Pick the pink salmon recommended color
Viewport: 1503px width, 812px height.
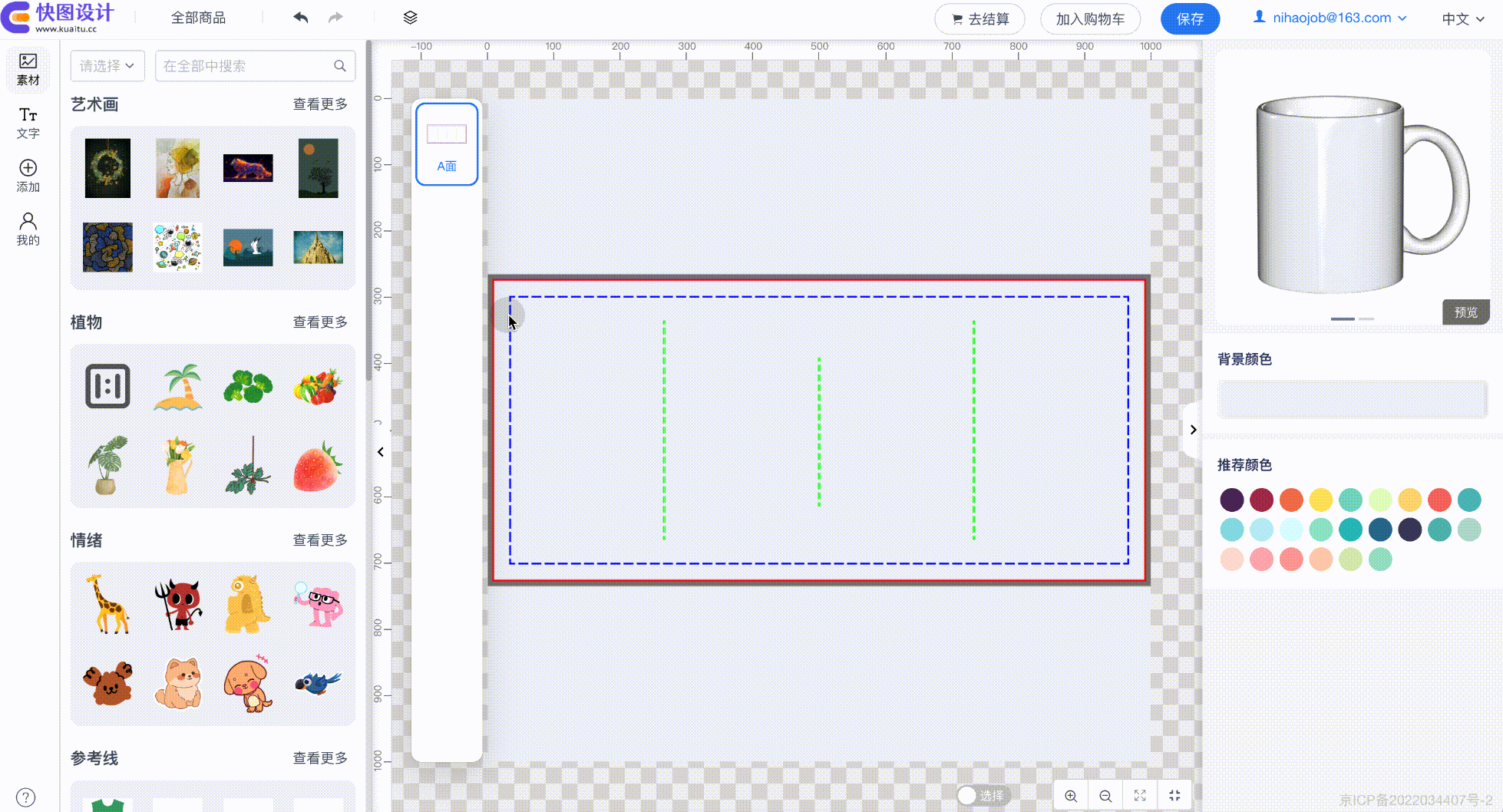click(1261, 559)
